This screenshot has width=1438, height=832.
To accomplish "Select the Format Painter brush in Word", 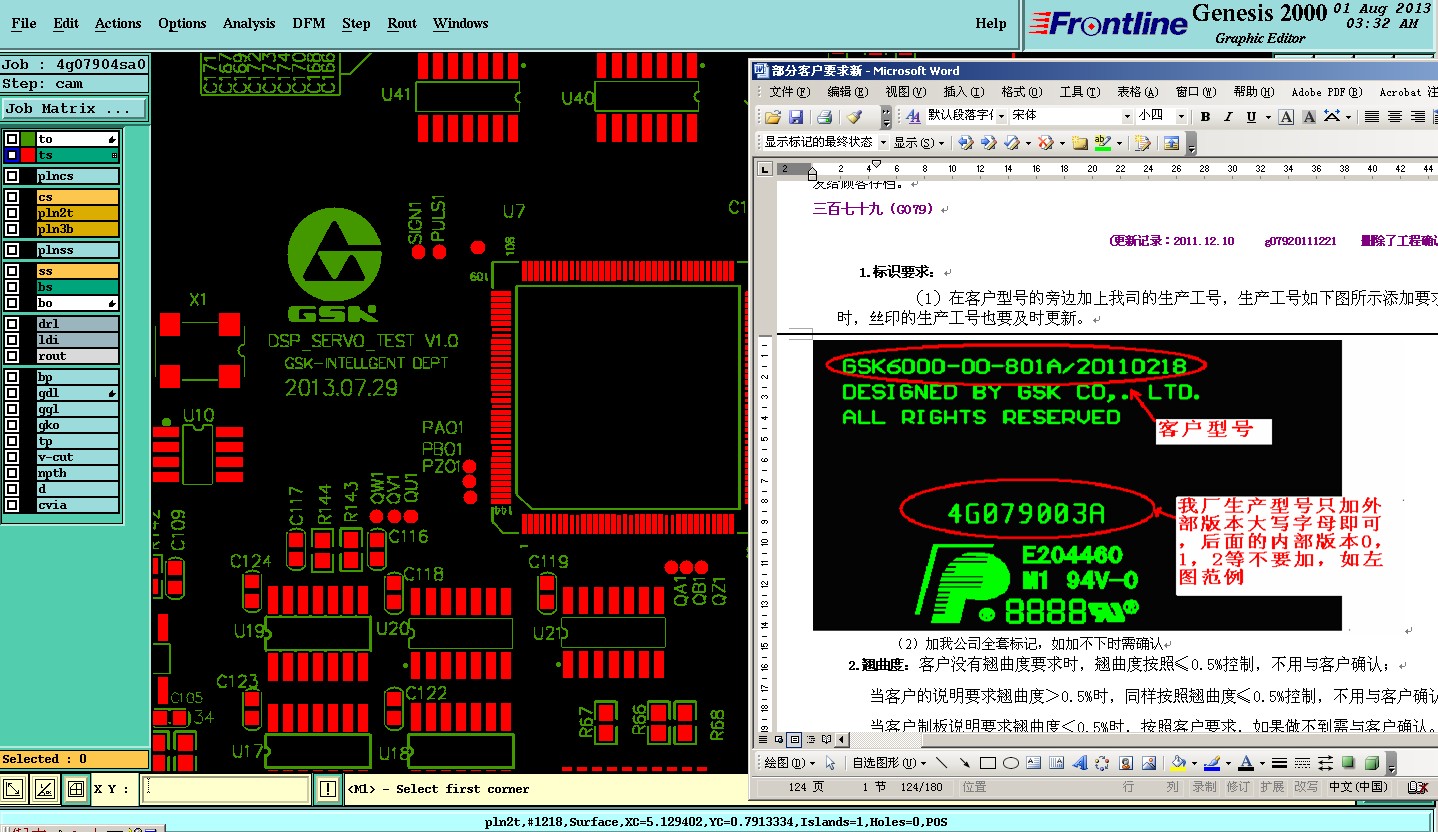I will (854, 117).
